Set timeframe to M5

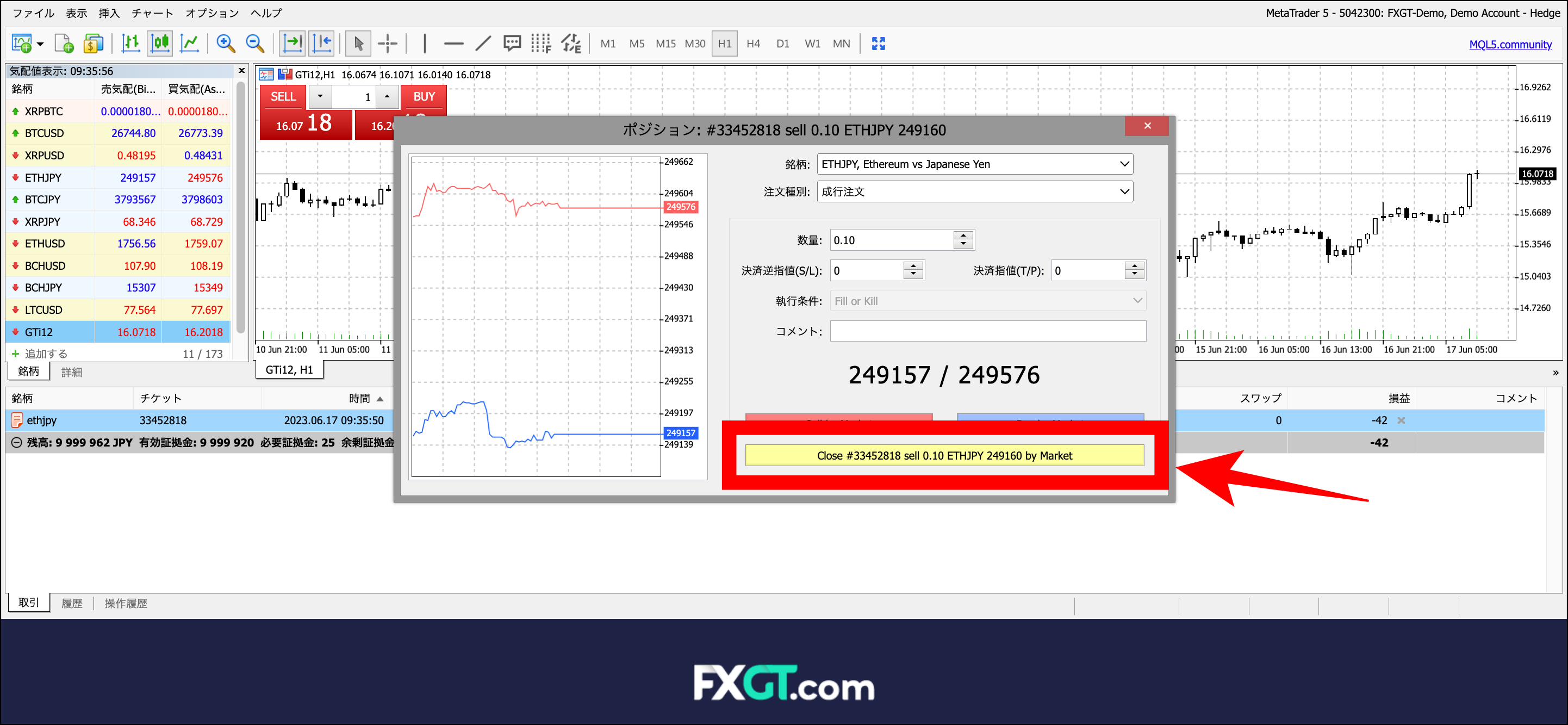pos(637,44)
